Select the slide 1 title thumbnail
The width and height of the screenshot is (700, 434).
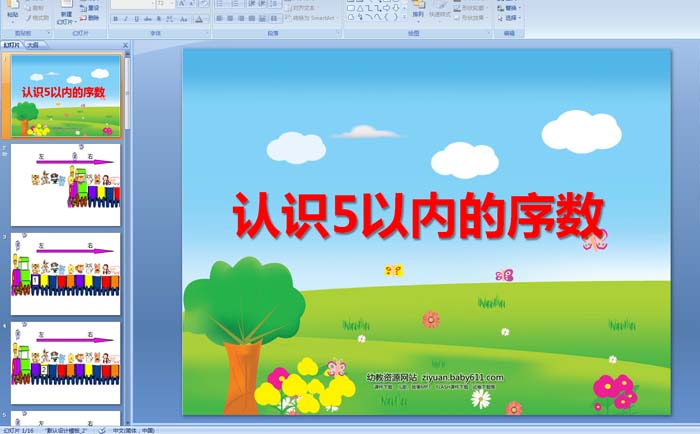(x=66, y=96)
